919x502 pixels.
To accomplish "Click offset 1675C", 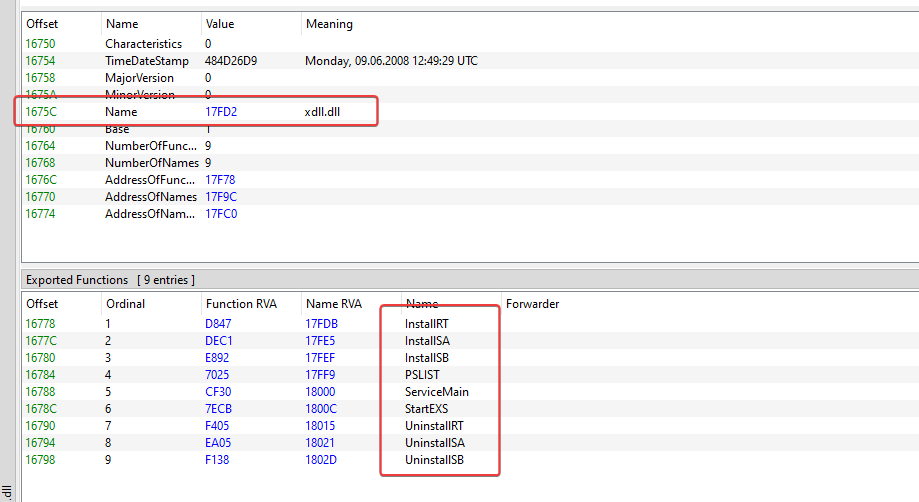I will 41,112.
